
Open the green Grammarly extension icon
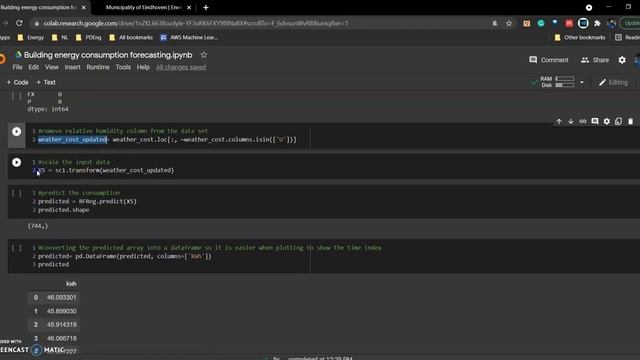541,23
